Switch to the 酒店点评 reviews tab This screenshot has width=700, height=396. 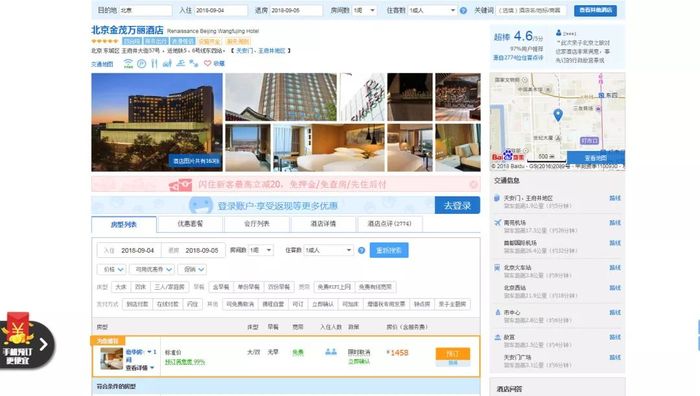(x=389, y=224)
